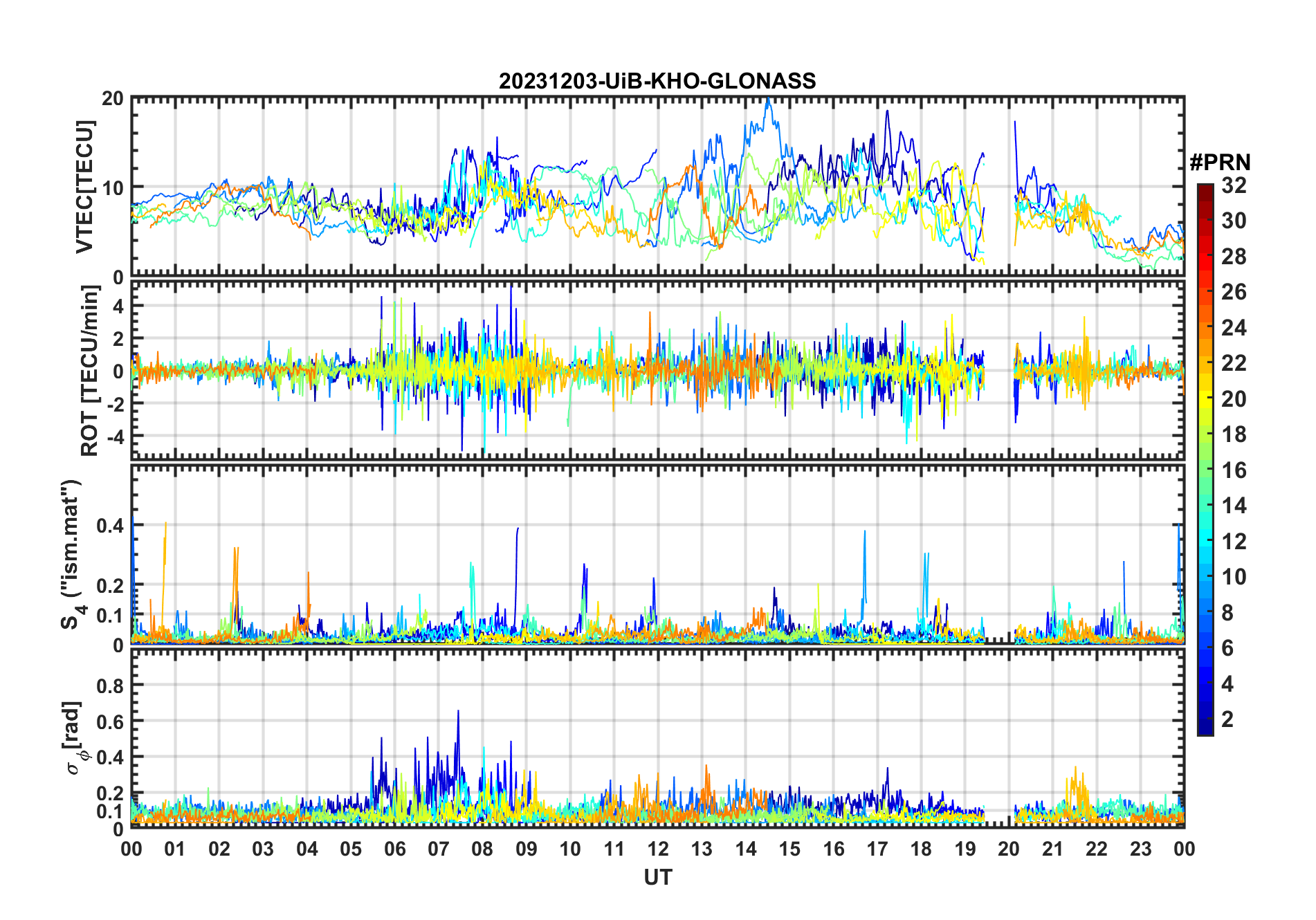Click inside the VTEC time-series panel

[x=657, y=187]
